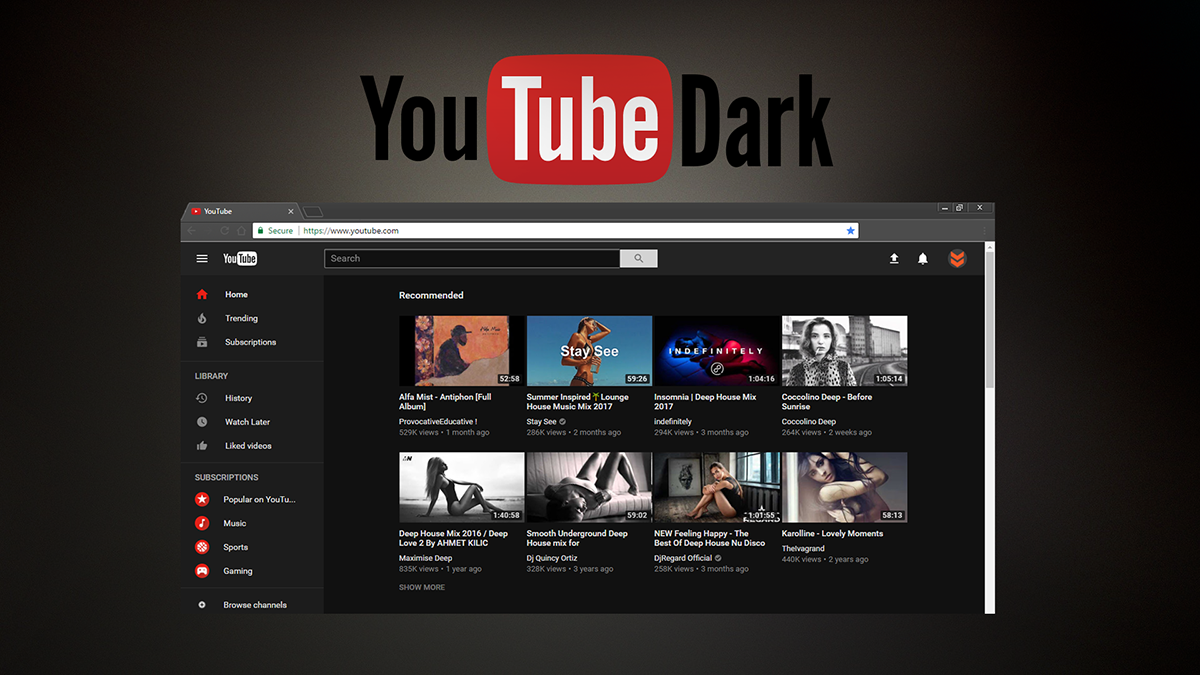1200x675 pixels.
Task: Click the notifications bell icon
Action: click(x=922, y=258)
